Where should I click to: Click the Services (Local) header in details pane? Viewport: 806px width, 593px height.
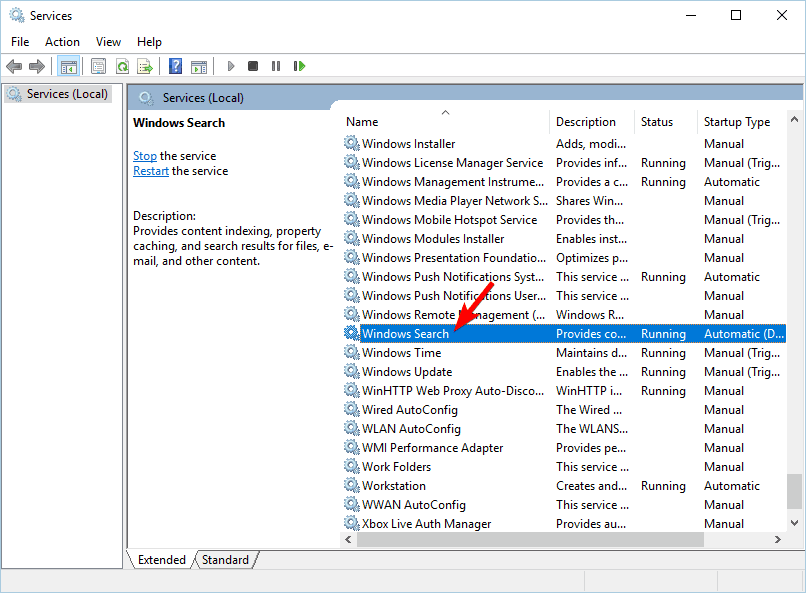203,98
